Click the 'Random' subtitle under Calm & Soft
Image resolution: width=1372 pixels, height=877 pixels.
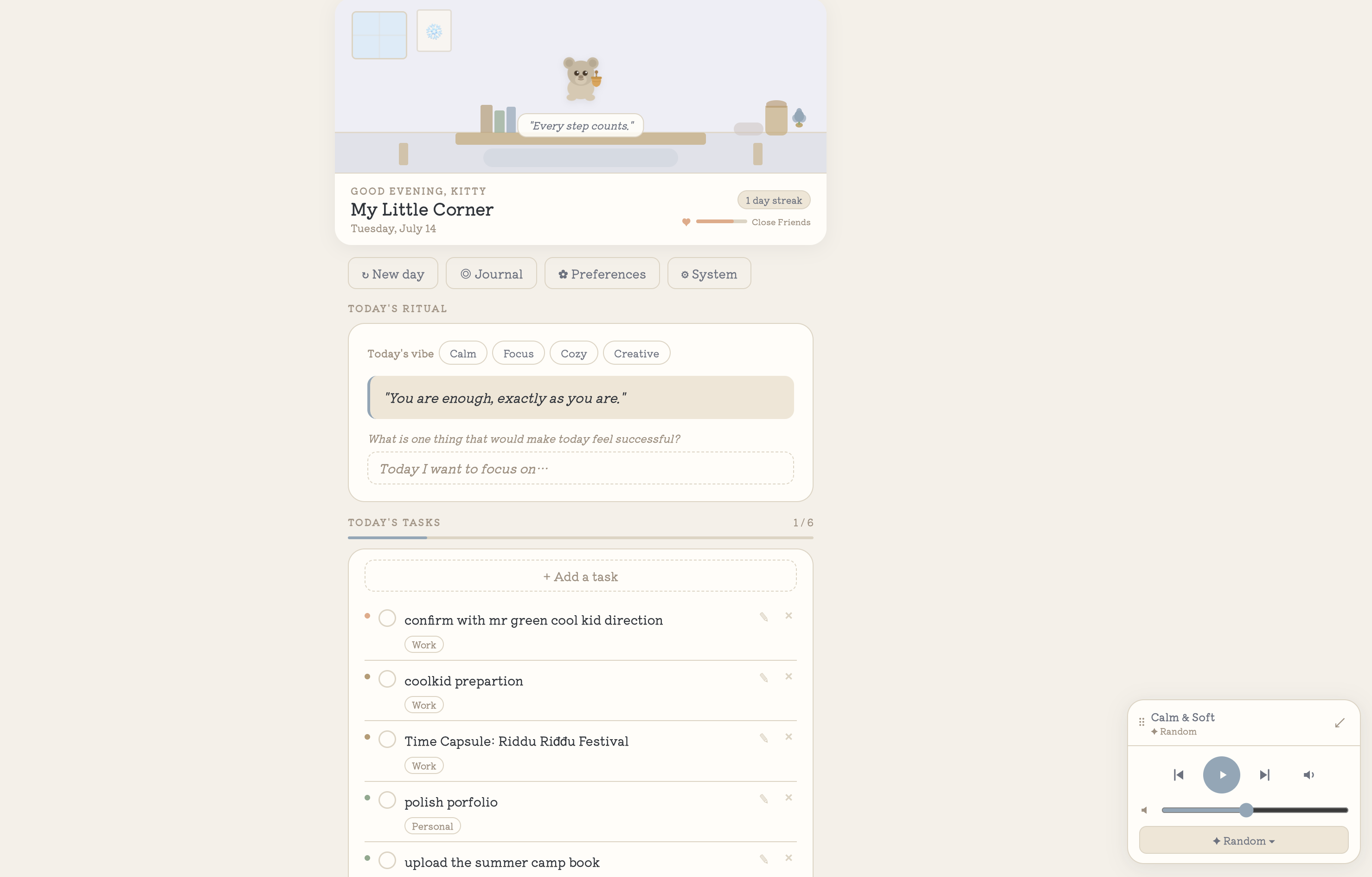coord(1173,732)
